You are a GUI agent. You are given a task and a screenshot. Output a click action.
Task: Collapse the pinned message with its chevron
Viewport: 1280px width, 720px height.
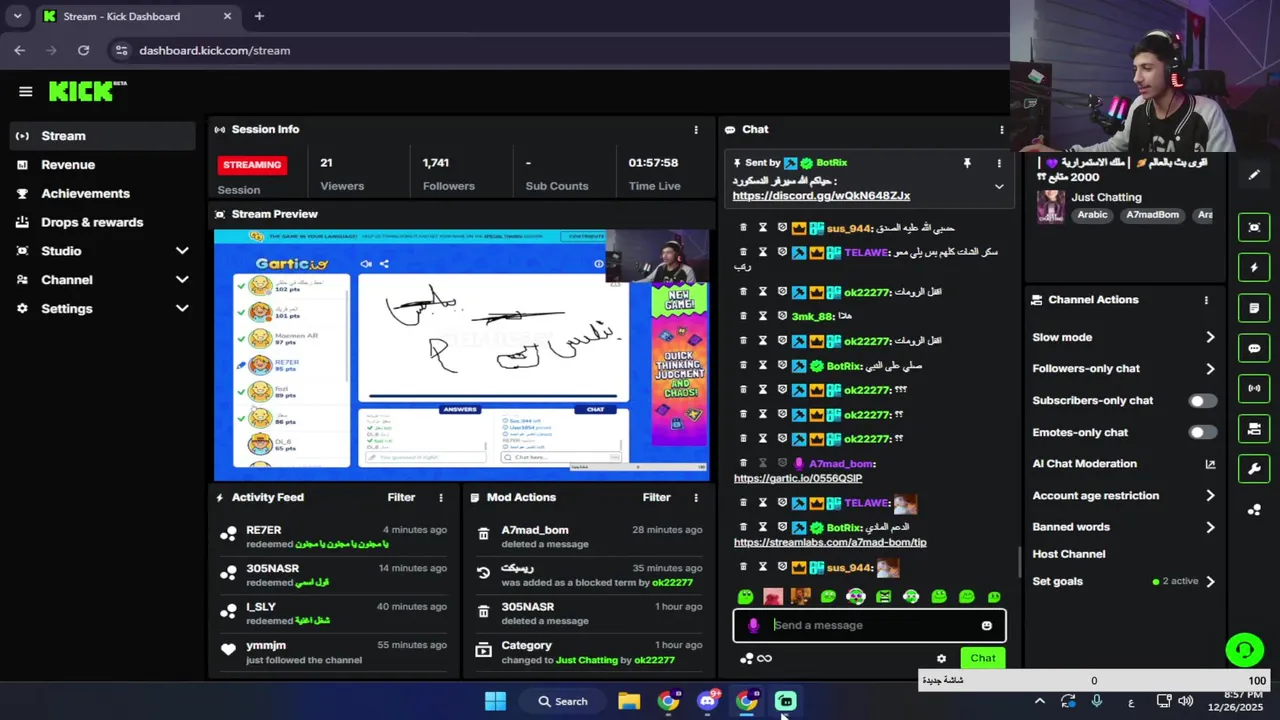coord(998,187)
